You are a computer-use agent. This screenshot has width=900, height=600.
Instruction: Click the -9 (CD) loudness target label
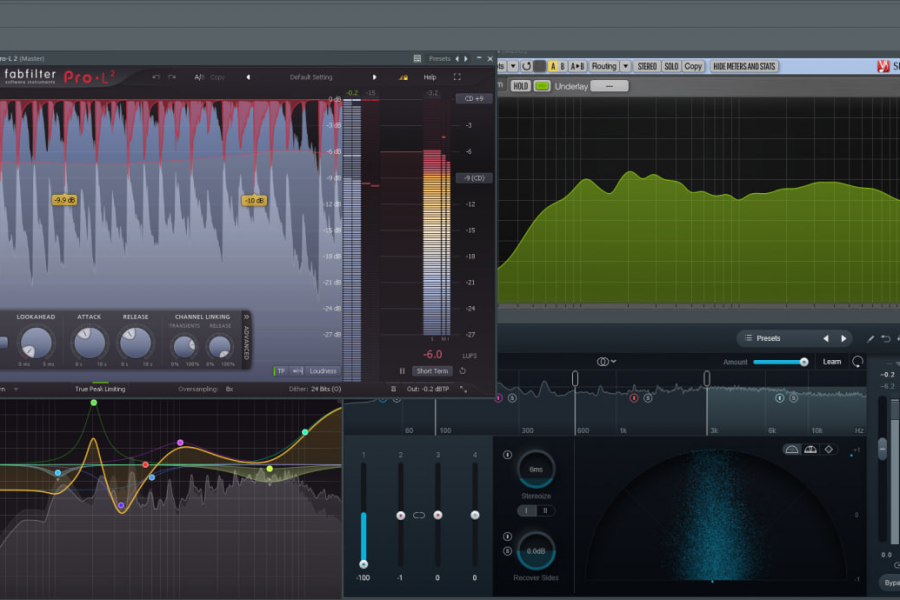click(474, 178)
